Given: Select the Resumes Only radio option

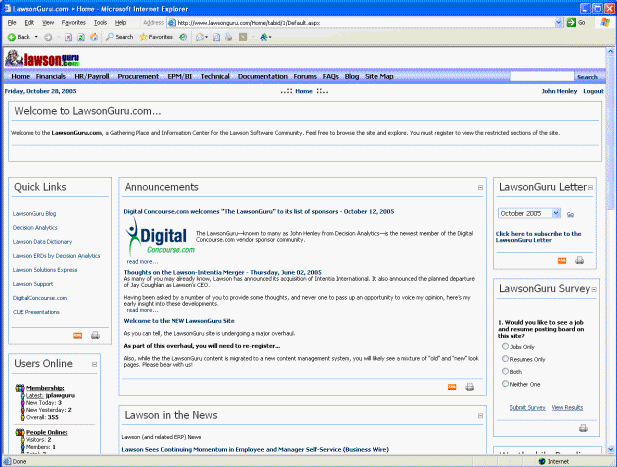Looking at the screenshot, I should 505,359.
